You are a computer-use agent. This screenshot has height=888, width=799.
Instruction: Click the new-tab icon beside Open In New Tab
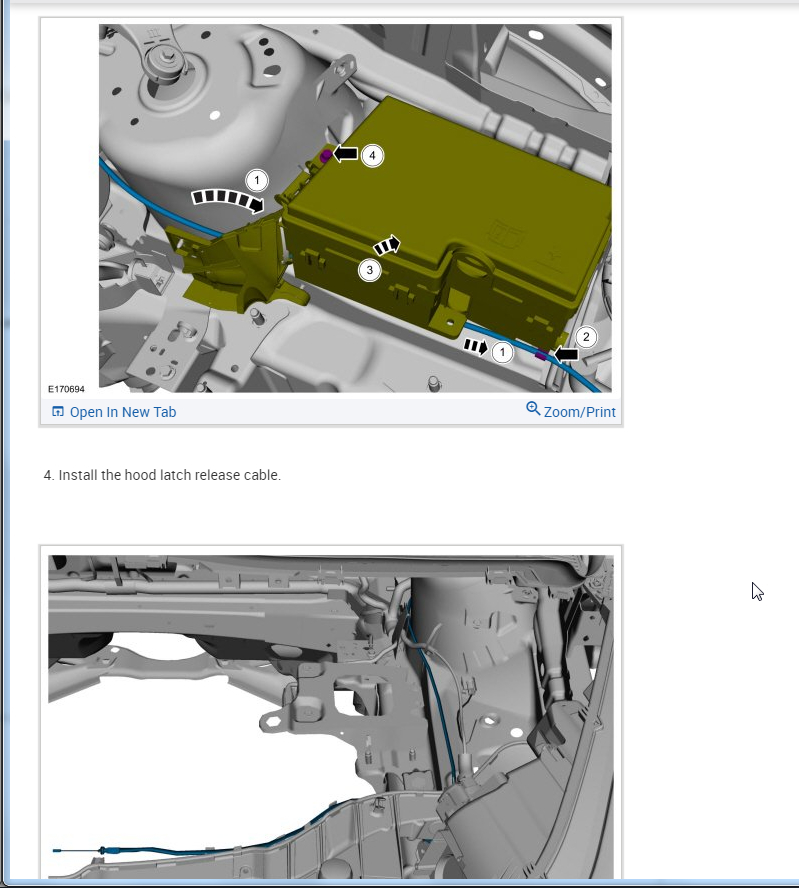[x=58, y=411]
